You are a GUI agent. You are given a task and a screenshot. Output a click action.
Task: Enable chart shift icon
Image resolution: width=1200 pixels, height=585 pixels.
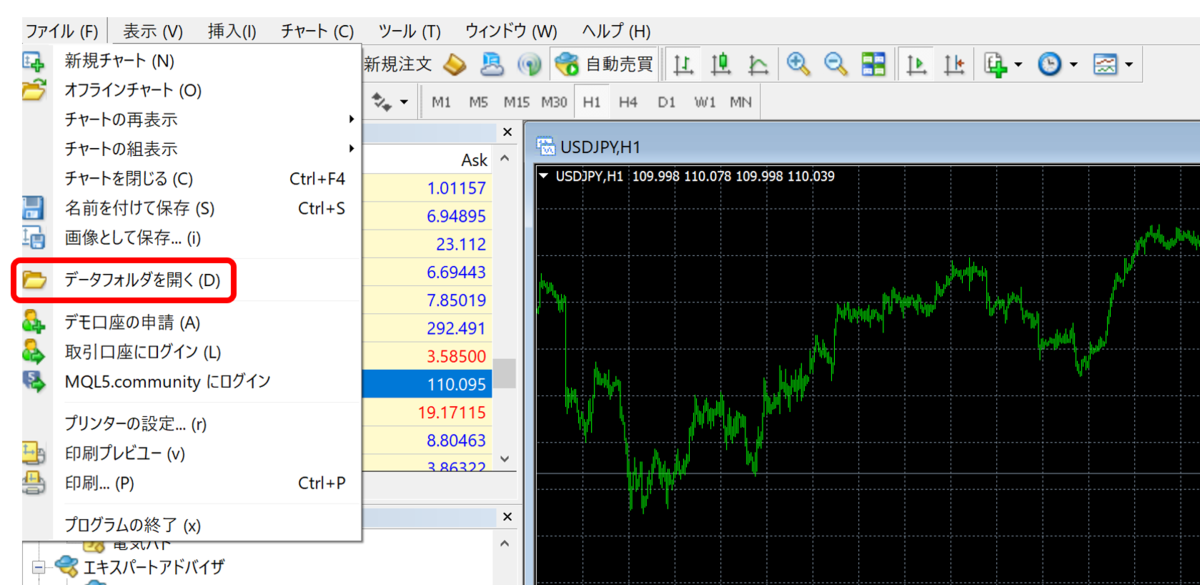(x=953, y=64)
